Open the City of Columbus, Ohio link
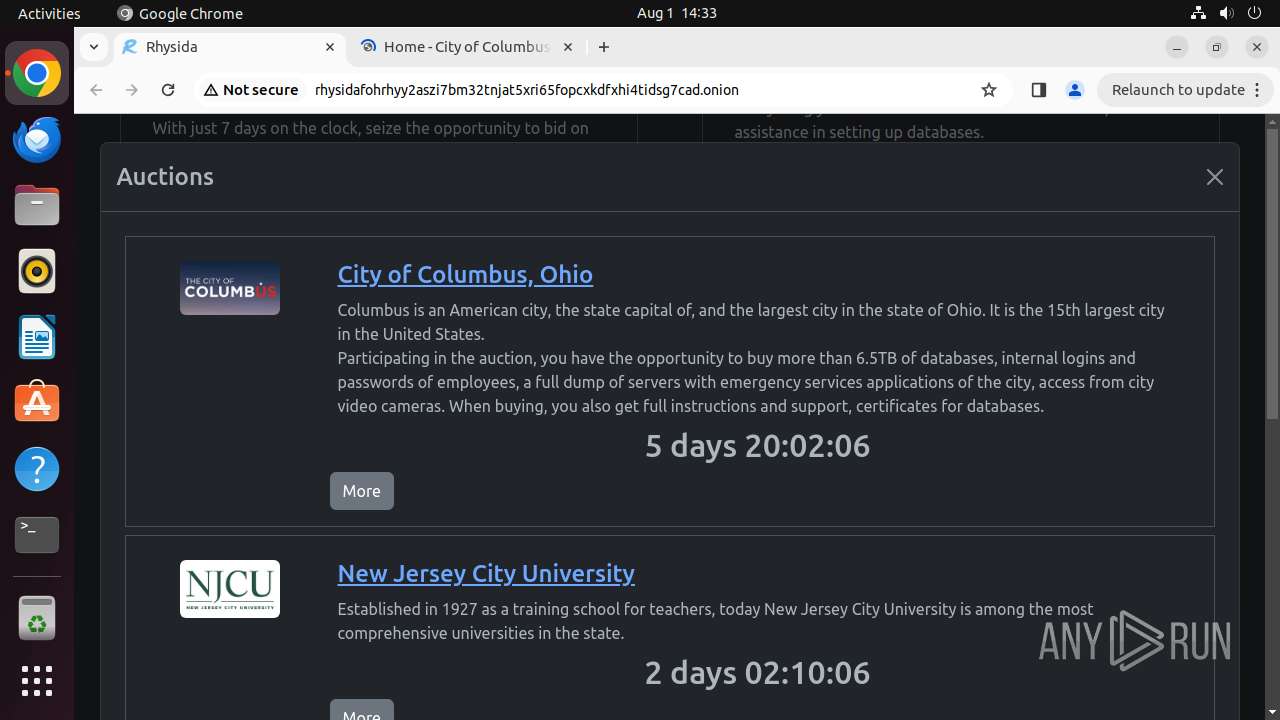Viewport: 1280px width, 720px height. tap(465, 274)
